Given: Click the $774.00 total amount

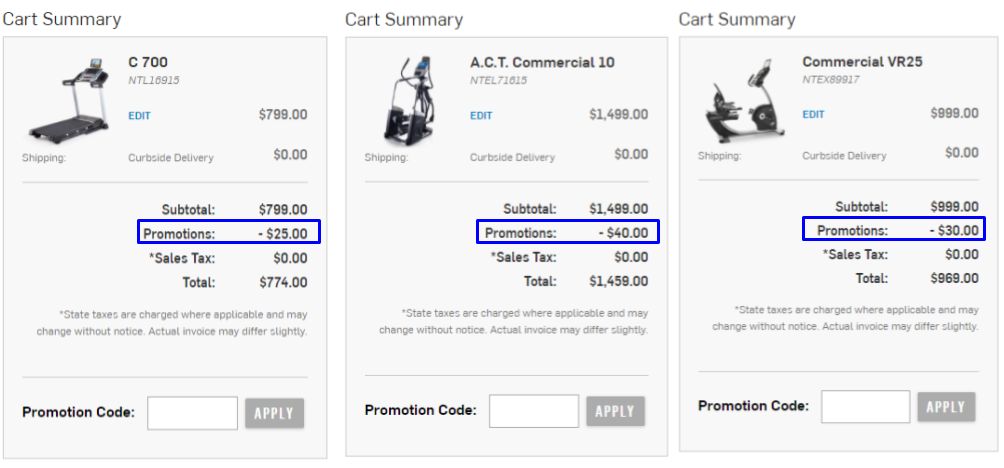Looking at the screenshot, I should click(x=283, y=282).
